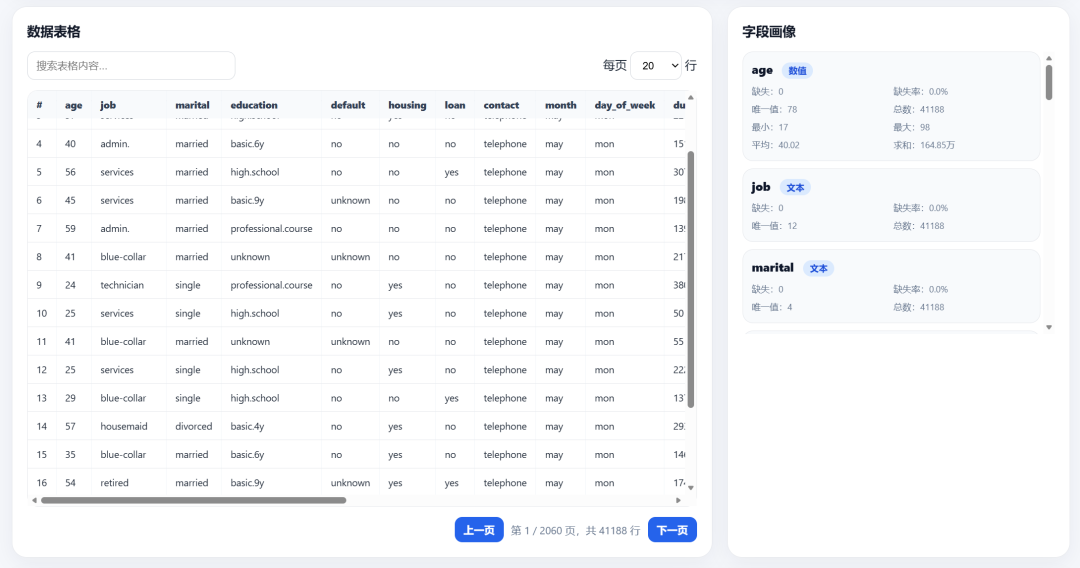Click the horizontal scrollbar's right arrow
The height and width of the screenshot is (568, 1080).
pos(678,501)
